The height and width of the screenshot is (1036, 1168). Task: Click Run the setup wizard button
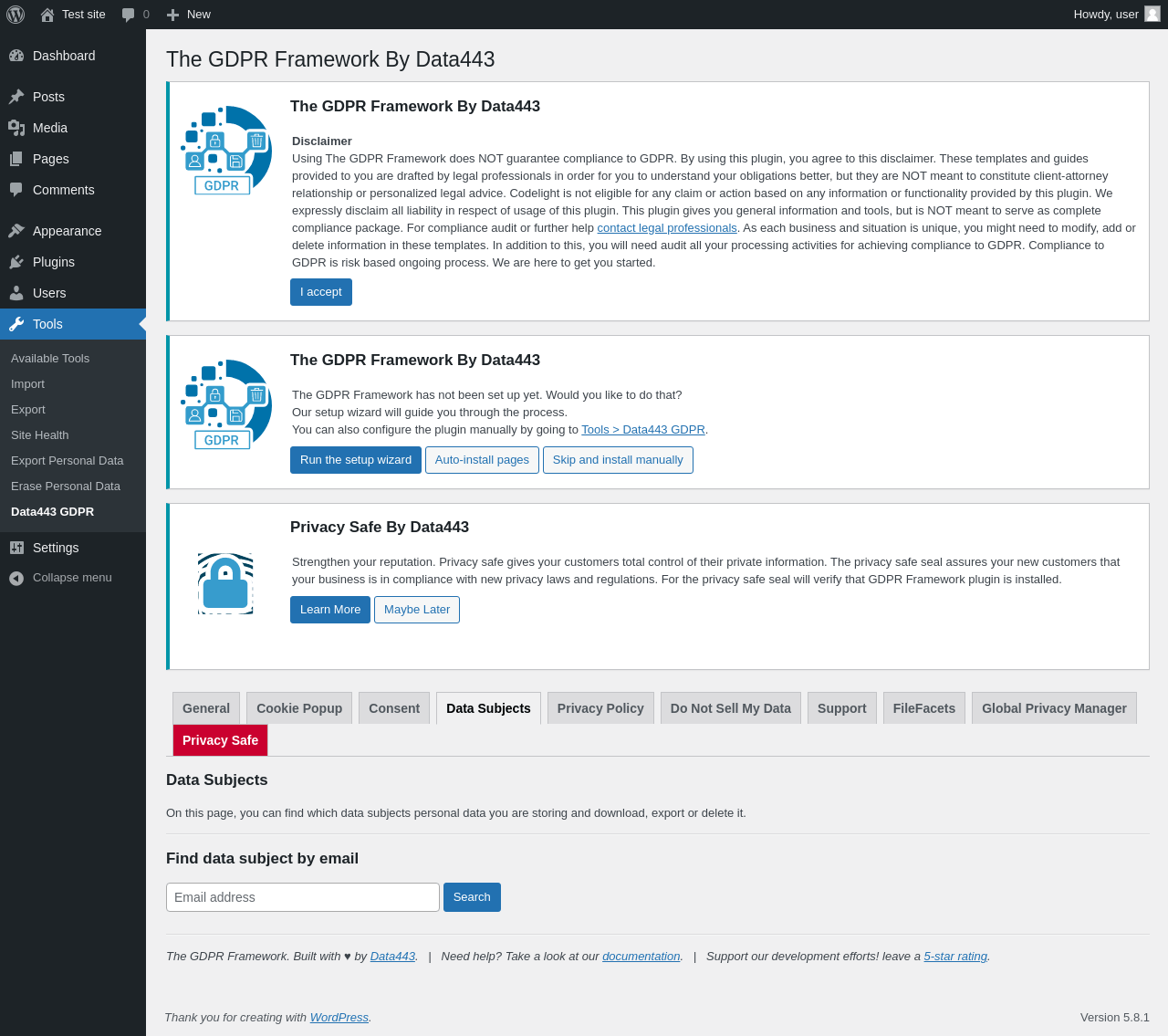pyautogui.click(x=356, y=460)
